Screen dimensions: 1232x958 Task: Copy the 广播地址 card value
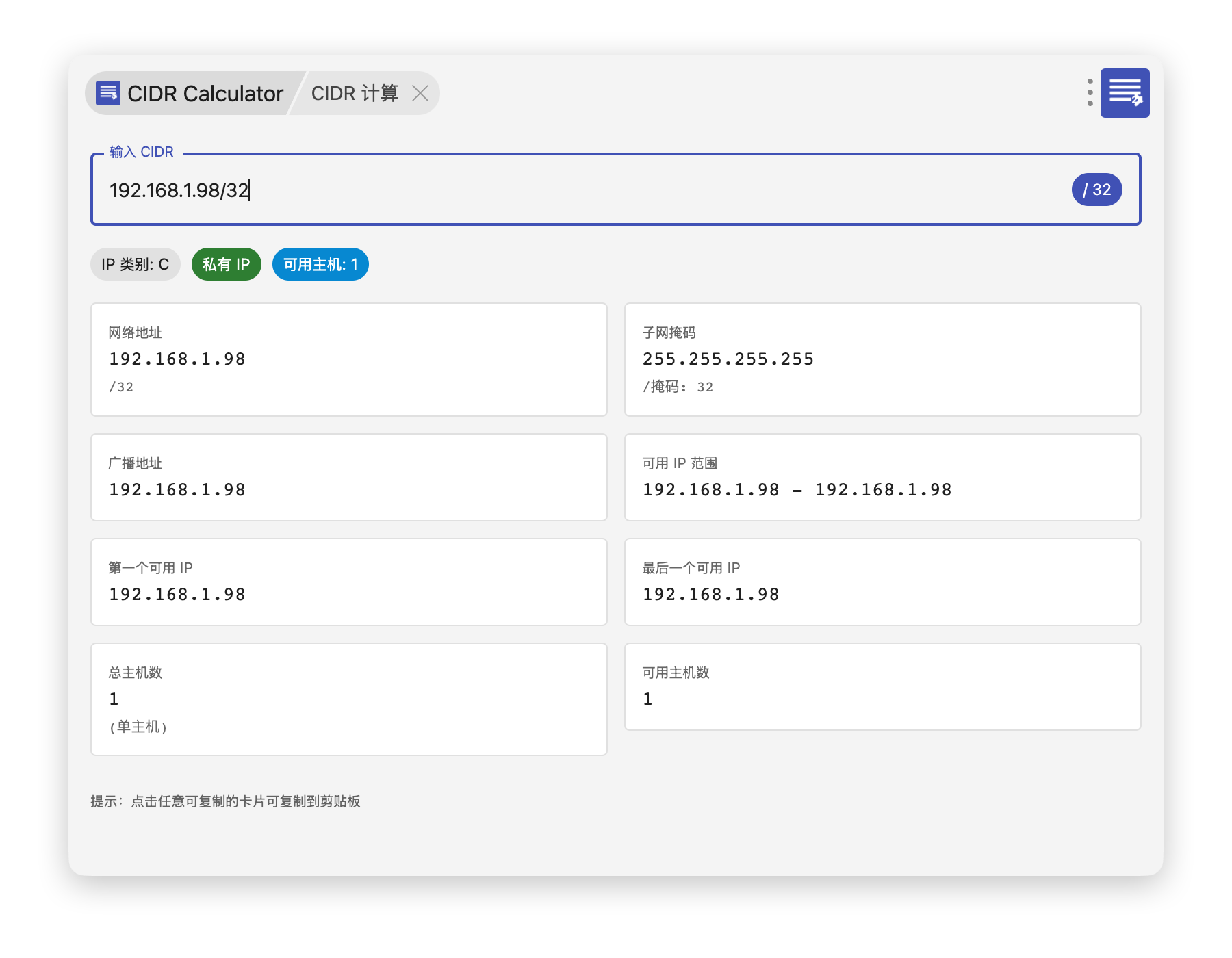coord(348,477)
